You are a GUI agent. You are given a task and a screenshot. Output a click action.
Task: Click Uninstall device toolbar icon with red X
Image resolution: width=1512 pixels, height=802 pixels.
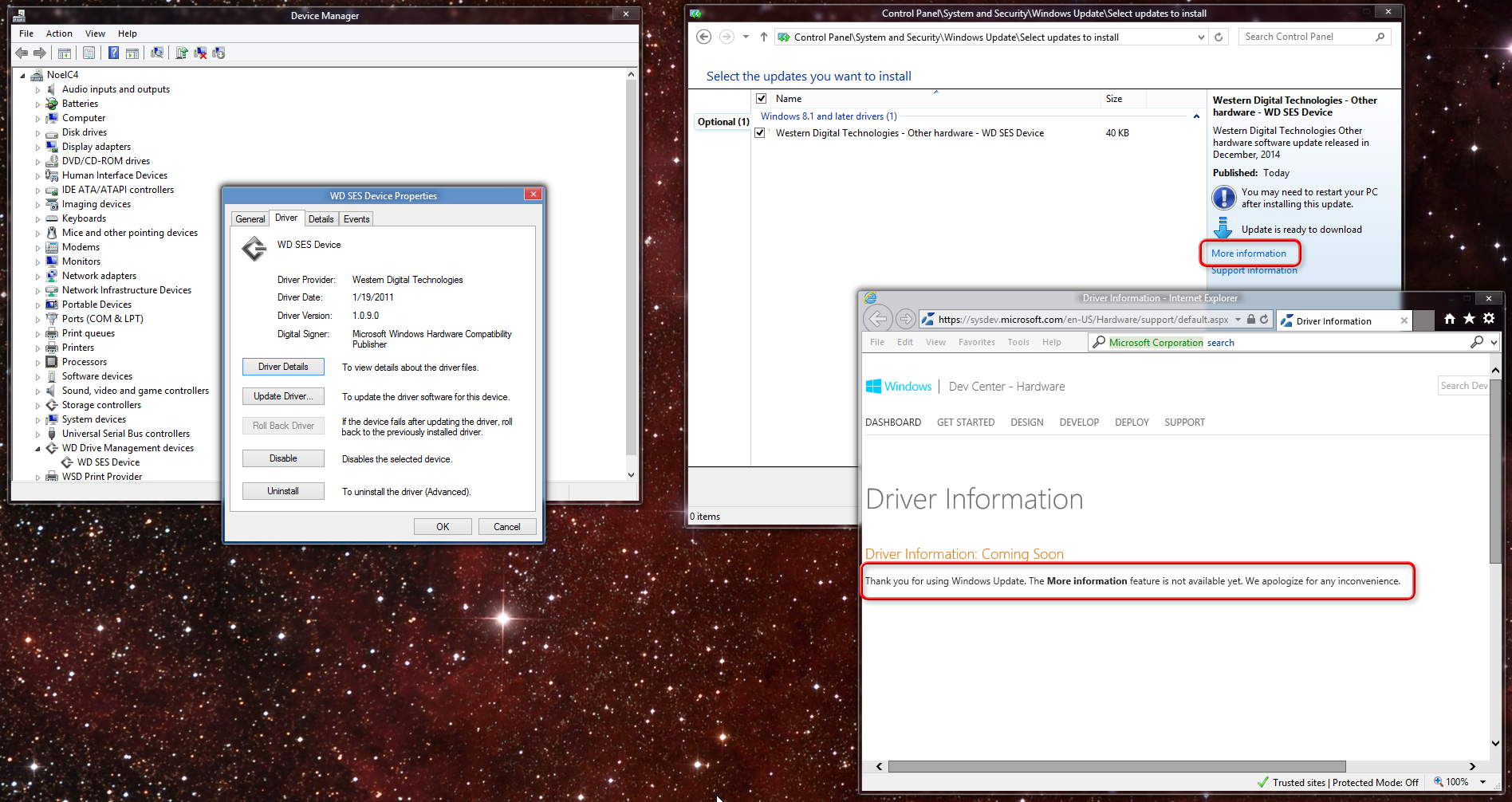[x=200, y=53]
